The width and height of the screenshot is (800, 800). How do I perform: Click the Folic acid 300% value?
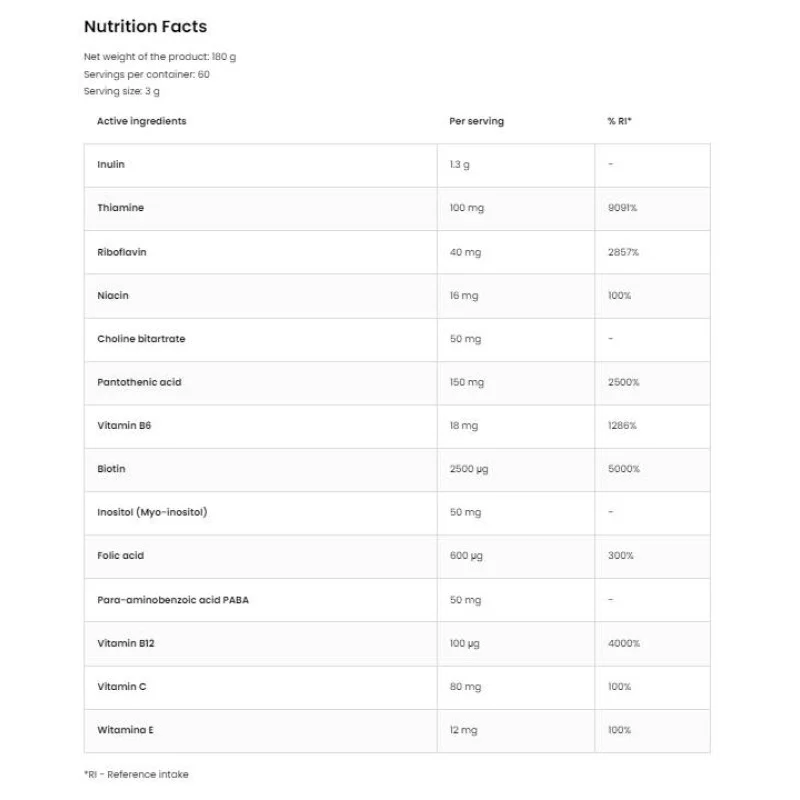[x=620, y=555]
